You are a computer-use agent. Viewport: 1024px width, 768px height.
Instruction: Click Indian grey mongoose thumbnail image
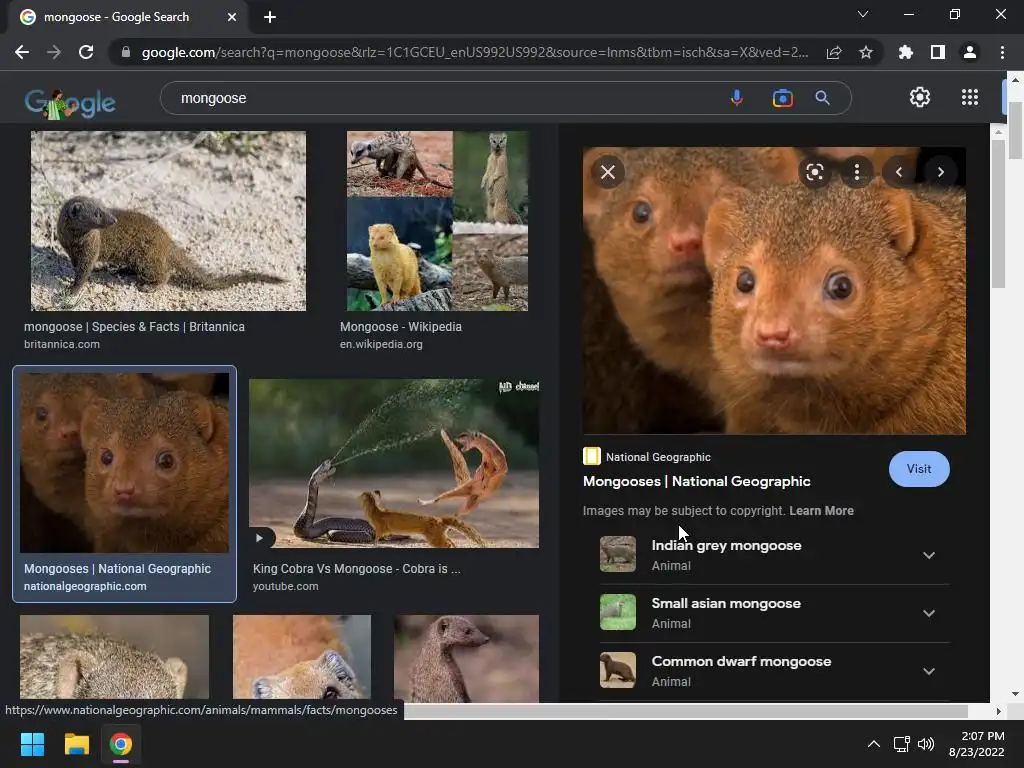click(x=618, y=554)
